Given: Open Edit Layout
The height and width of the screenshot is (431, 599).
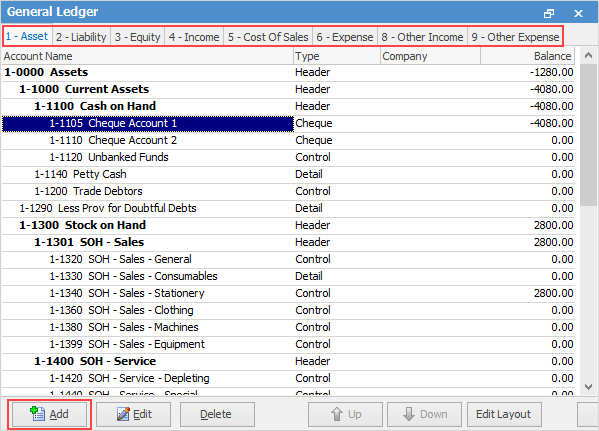Looking at the screenshot, I should (x=504, y=414).
